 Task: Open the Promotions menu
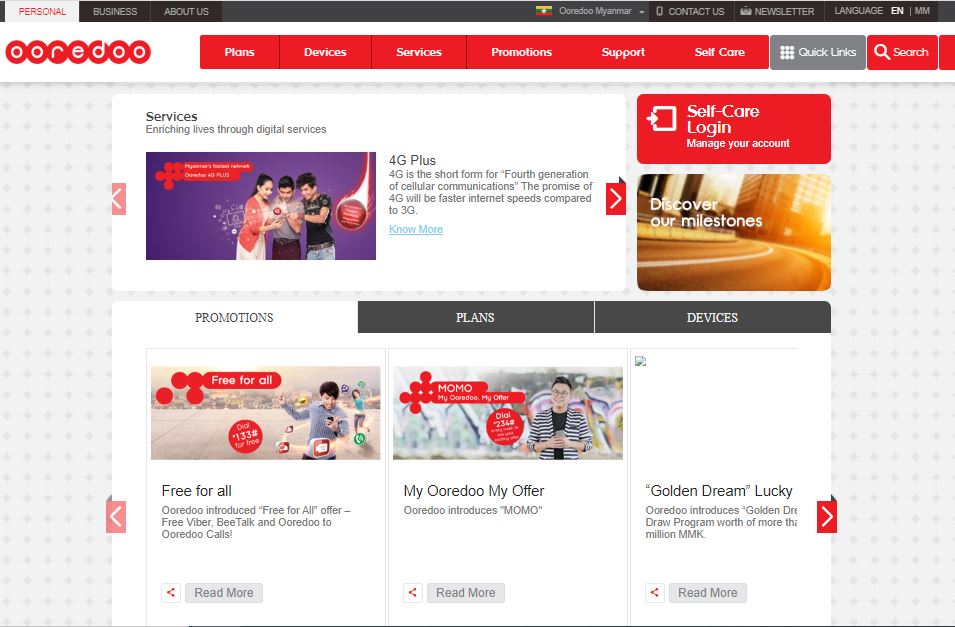(x=521, y=52)
